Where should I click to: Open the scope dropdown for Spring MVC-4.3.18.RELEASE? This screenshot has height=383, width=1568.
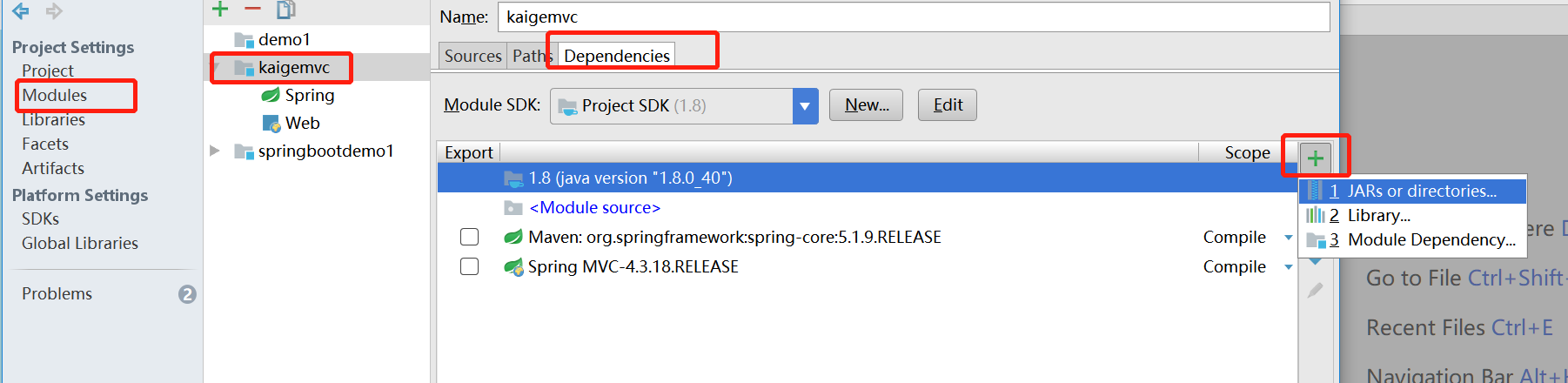[x=1288, y=267]
